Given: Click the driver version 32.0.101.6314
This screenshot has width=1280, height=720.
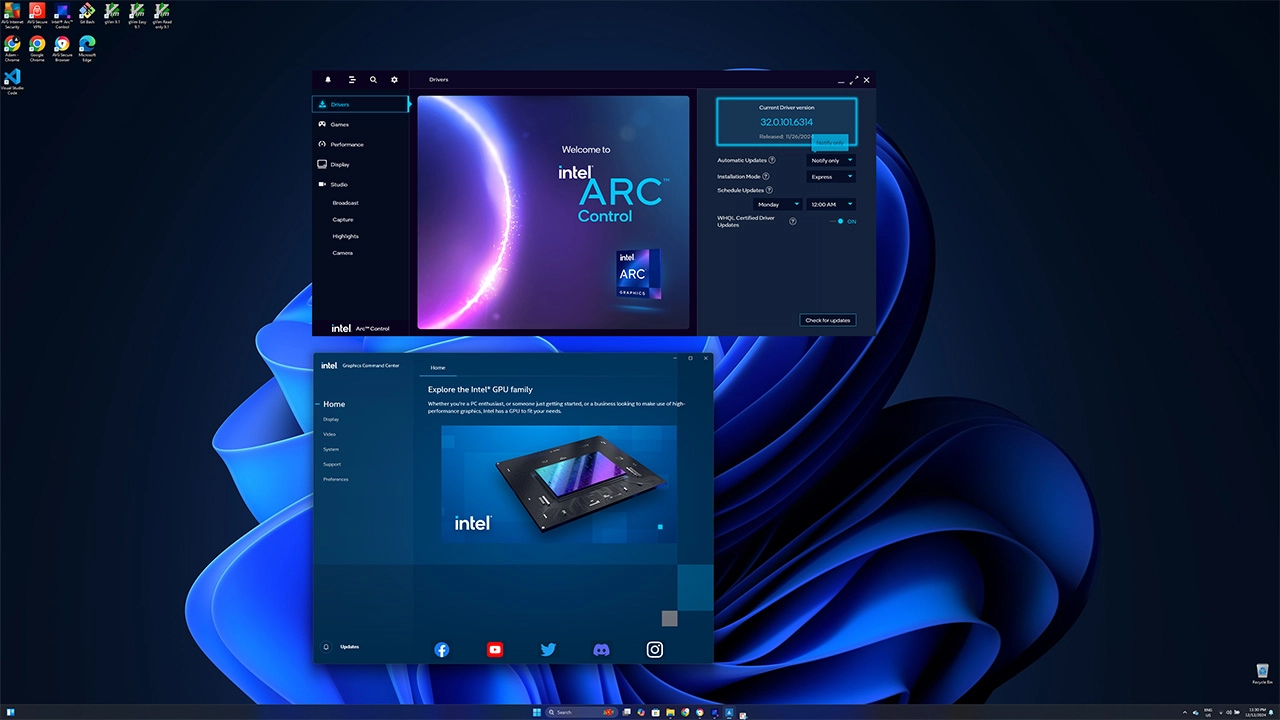Looking at the screenshot, I should point(787,122).
